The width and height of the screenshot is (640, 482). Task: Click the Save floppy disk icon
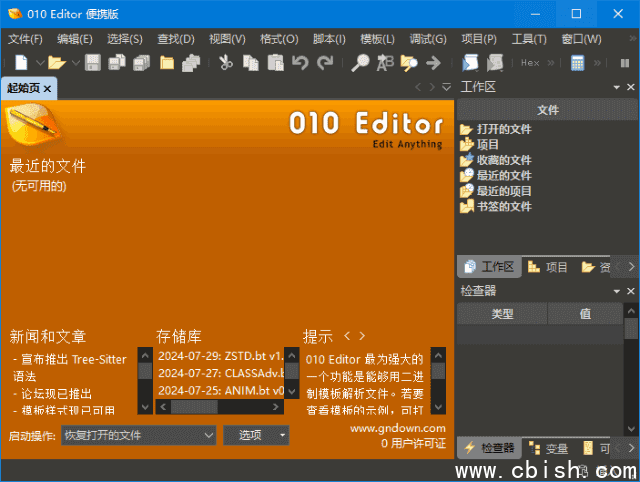point(93,63)
